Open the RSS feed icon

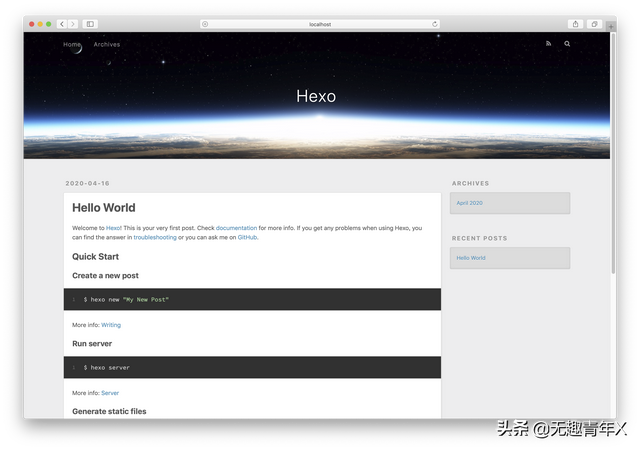click(x=549, y=44)
